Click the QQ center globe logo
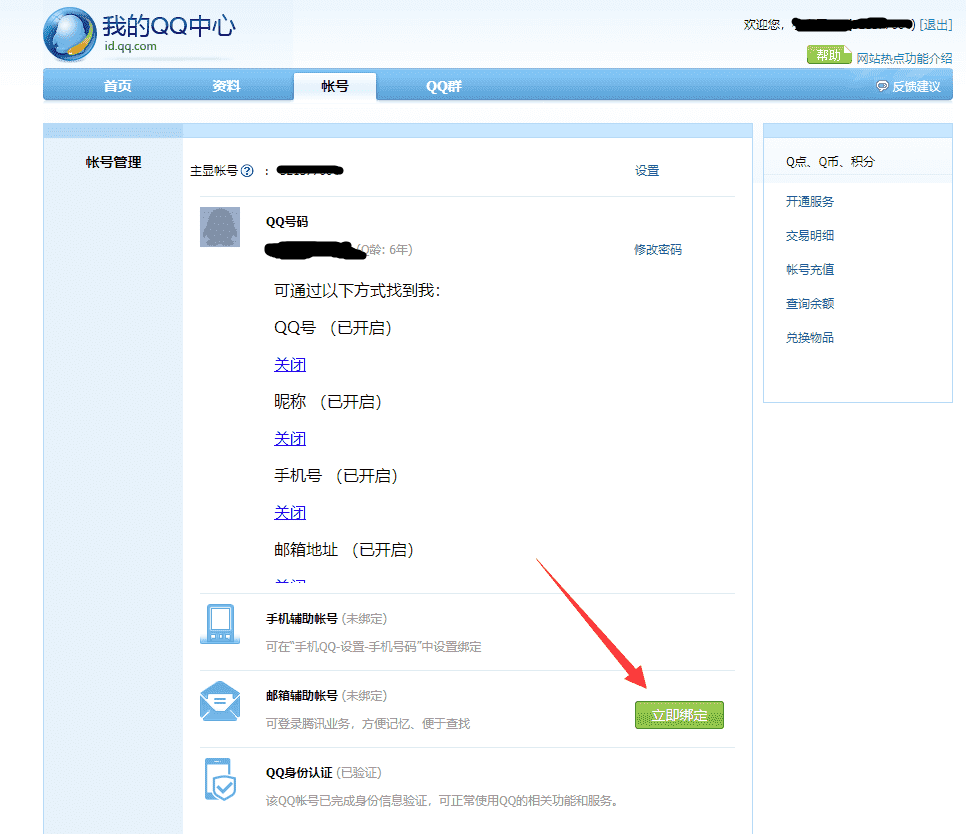Image resolution: width=966 pixels, height=834 pixels. point(70,34)
